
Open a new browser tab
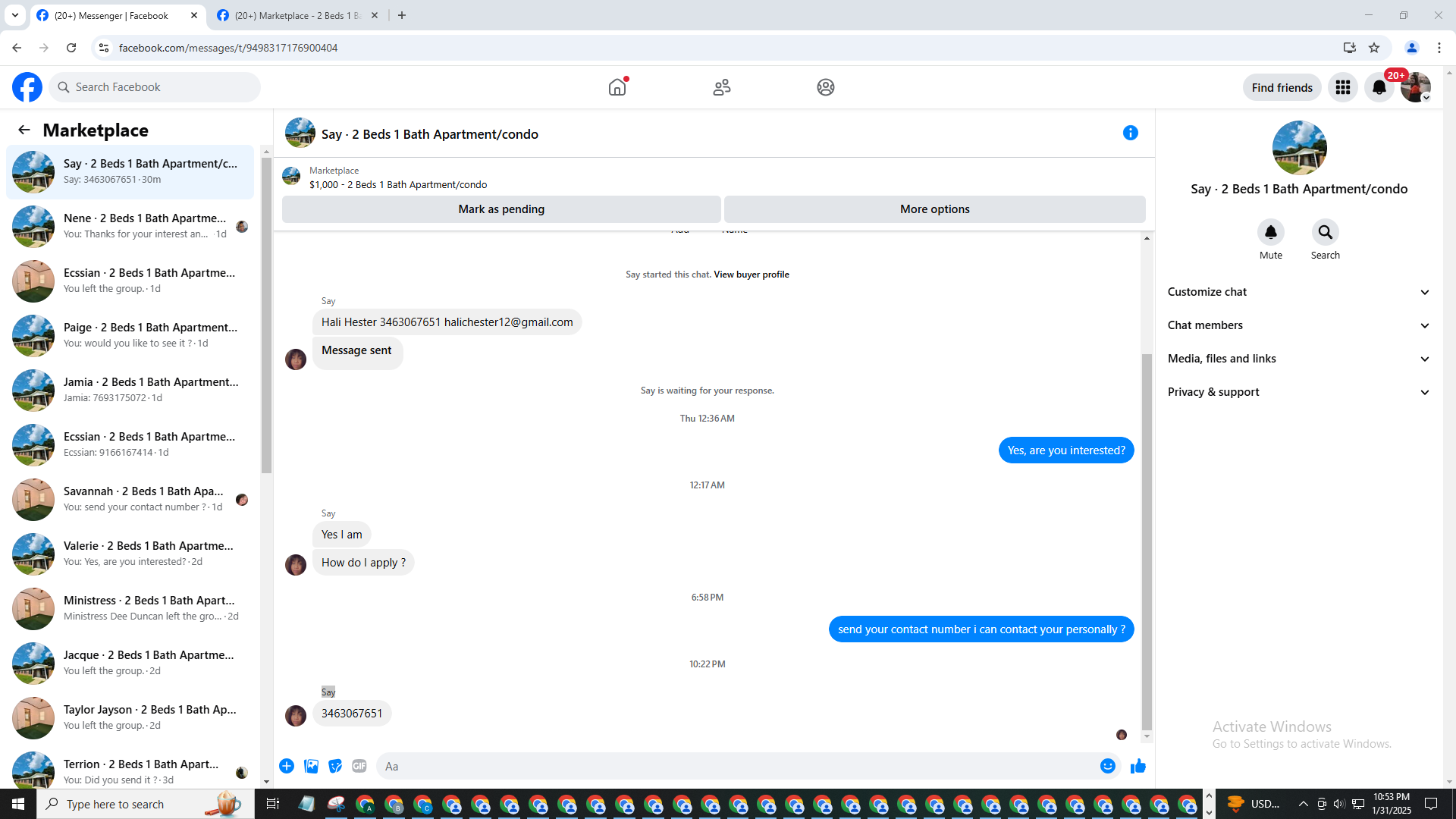point(402,15)
